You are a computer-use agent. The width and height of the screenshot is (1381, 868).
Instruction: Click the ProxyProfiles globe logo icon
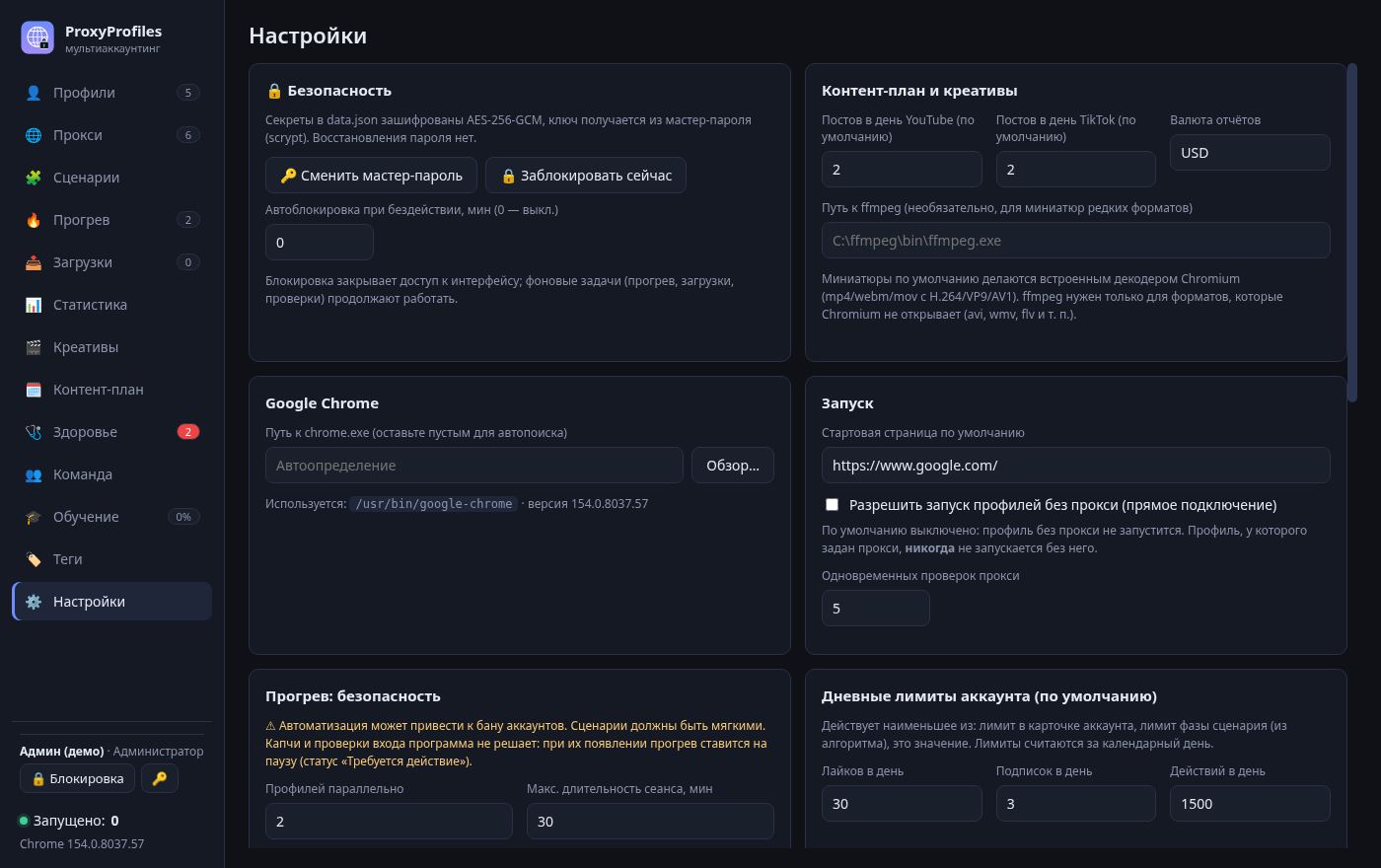[x=37, y=37]
